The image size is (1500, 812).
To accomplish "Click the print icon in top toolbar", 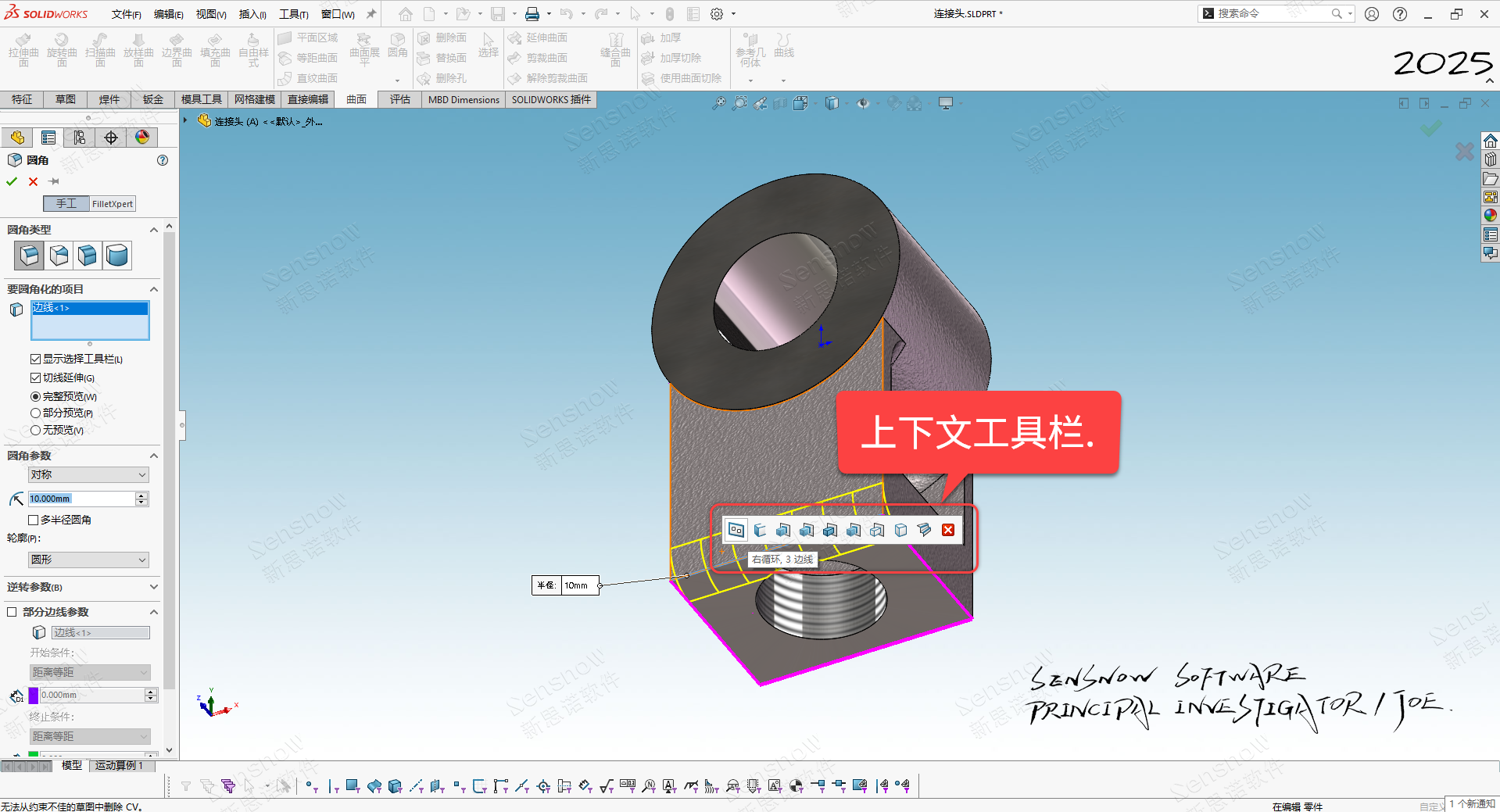I will (x=532, y=14).
